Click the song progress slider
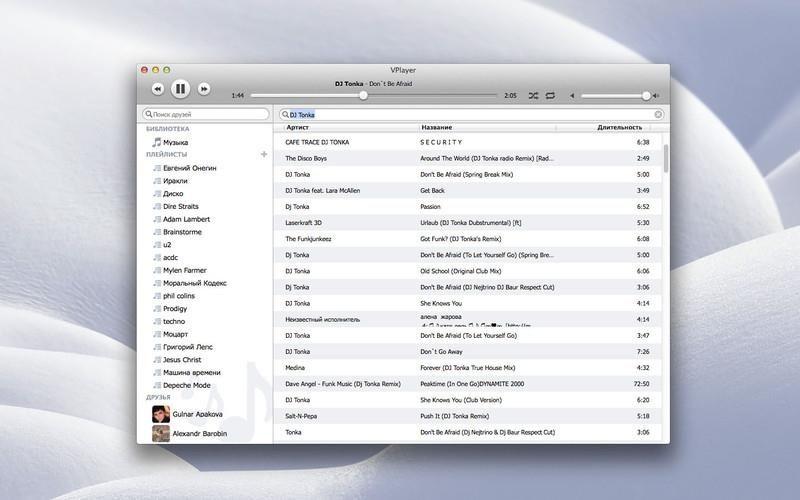Viewport: 800px width, 500px height. (373, 95)
